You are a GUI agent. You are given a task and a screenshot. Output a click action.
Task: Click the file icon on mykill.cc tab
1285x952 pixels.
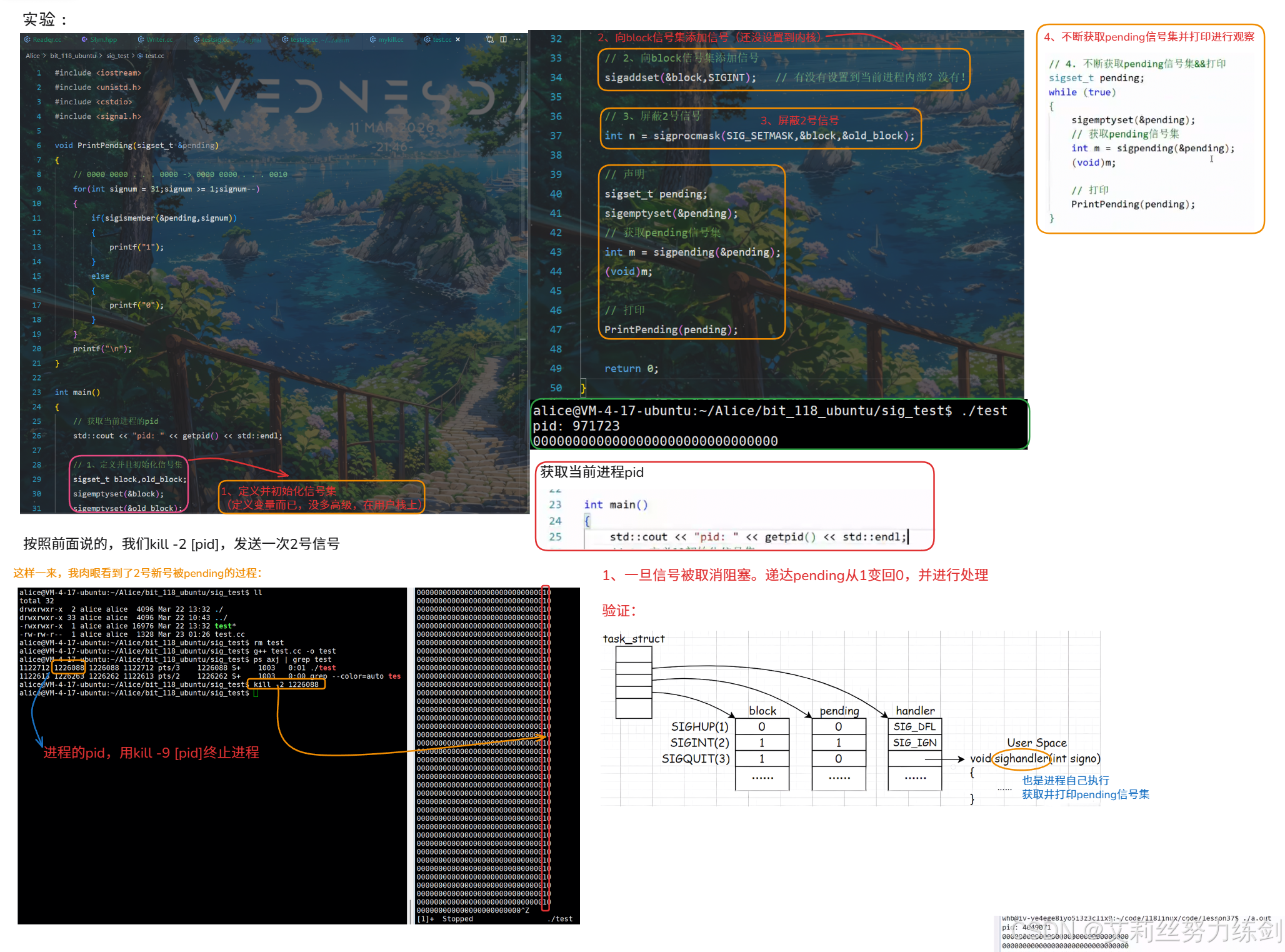[372, 39]
